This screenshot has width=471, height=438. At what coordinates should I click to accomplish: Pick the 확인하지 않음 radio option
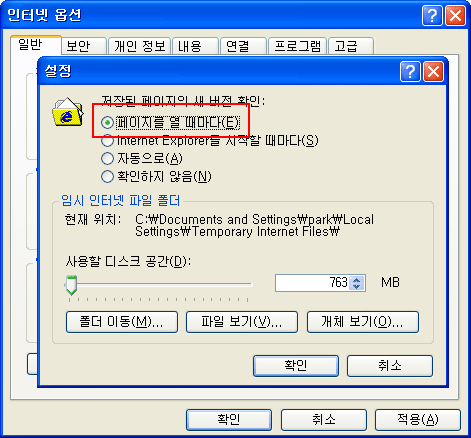[x=107, y=176]
